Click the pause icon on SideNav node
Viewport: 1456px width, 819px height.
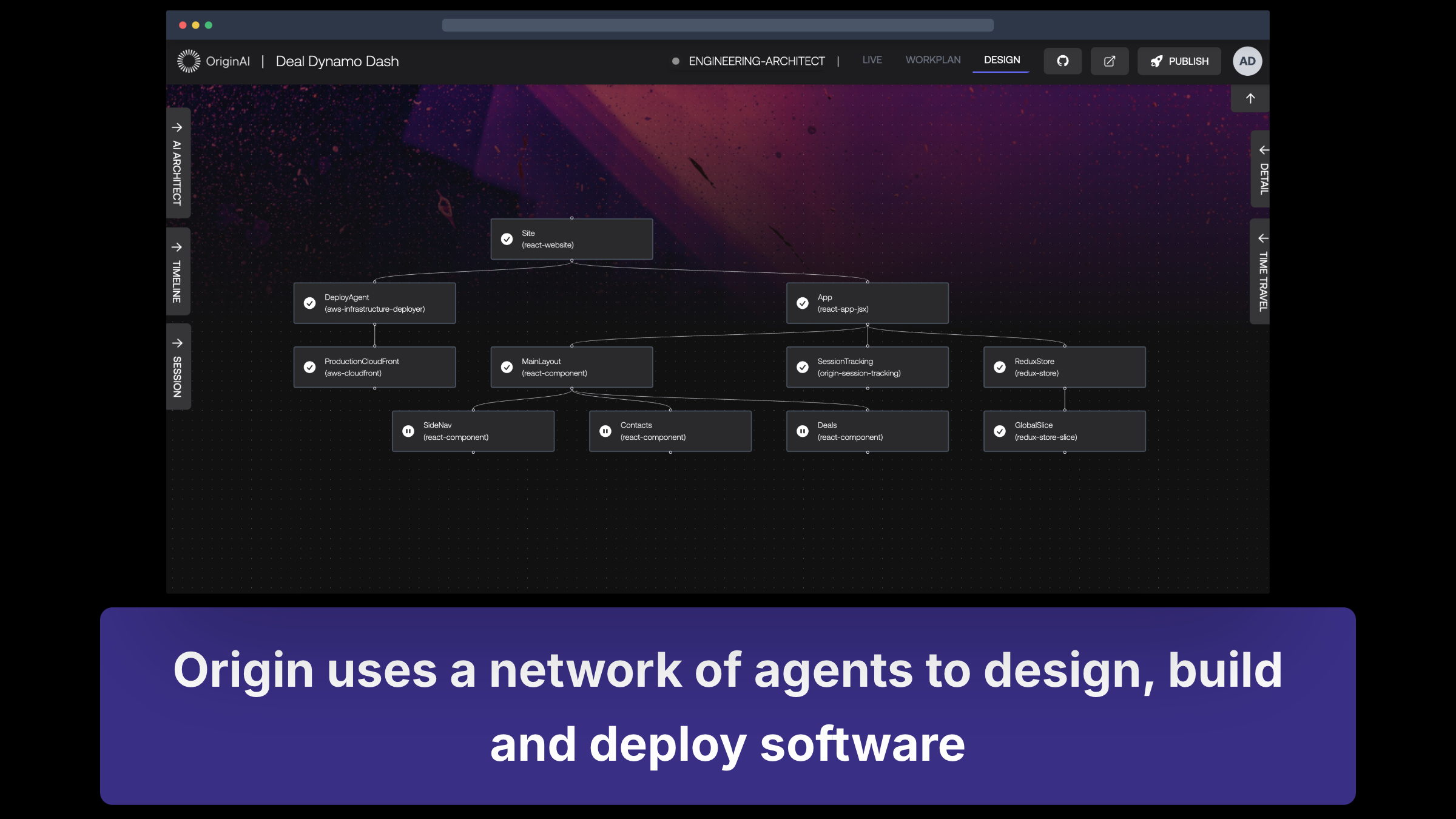tap(408, 431)
